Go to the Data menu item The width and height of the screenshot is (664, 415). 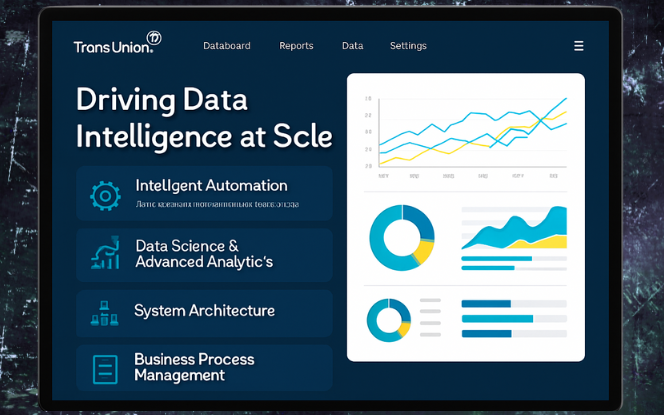tap(352, 46)
